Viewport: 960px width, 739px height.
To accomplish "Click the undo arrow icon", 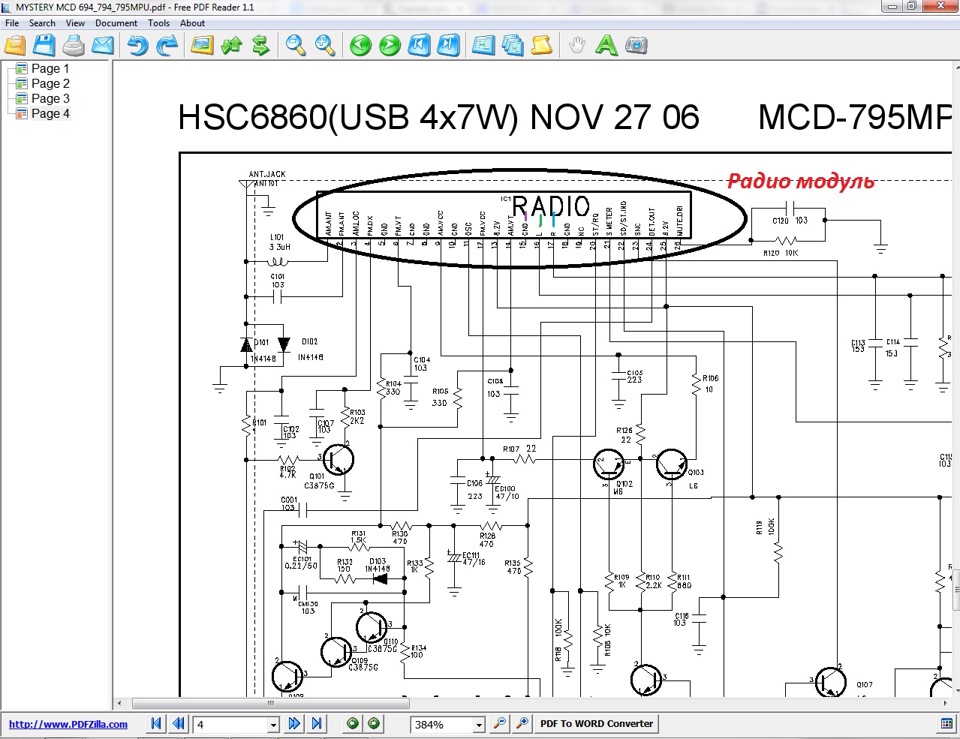I will tap(138, 45).
